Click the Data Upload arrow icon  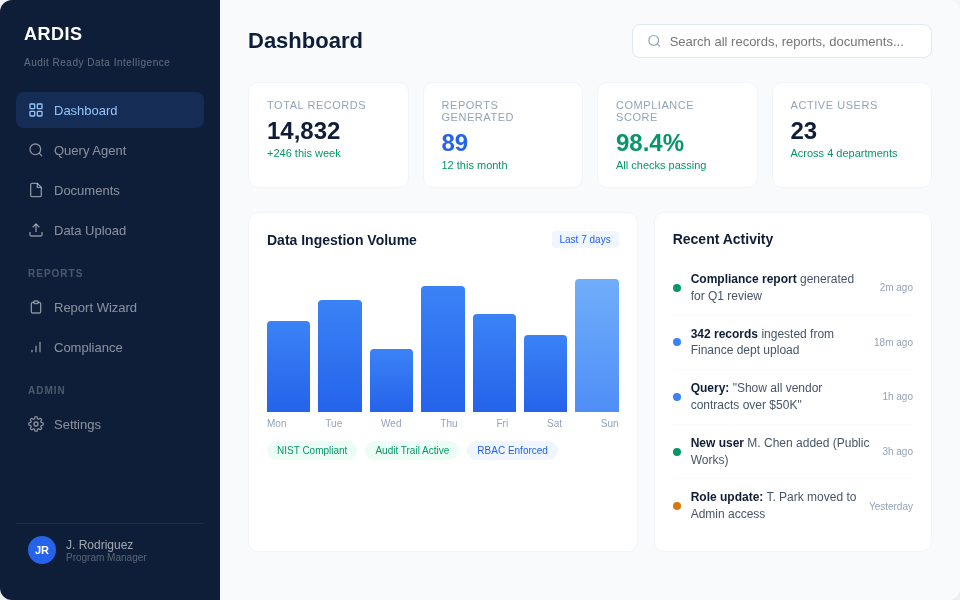[36, 230]
